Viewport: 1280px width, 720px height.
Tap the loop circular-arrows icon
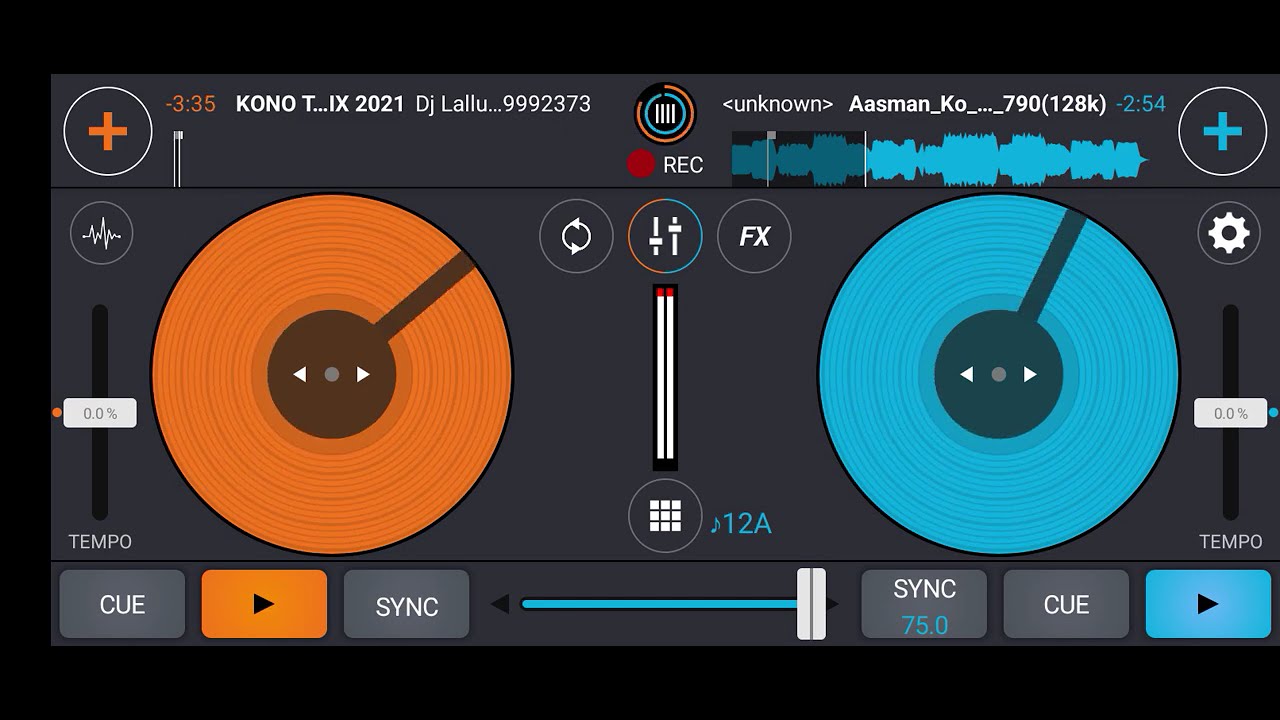click(576, 237)
